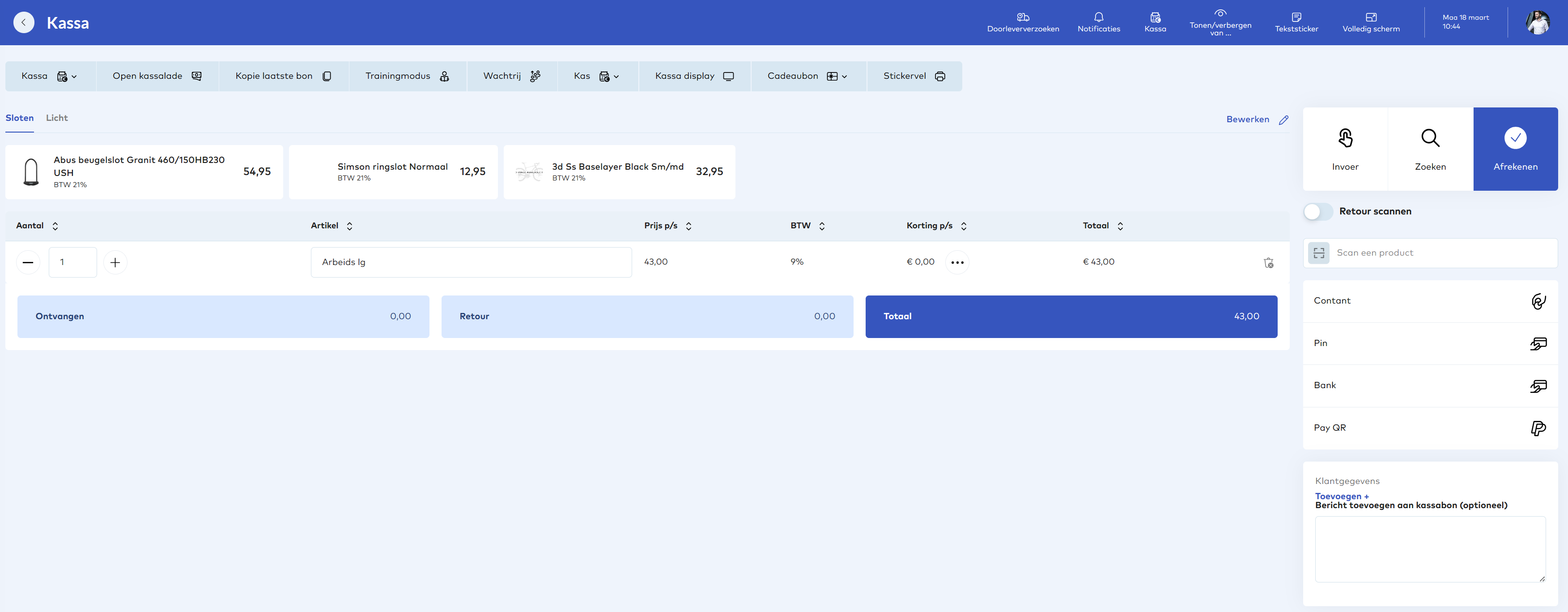
Task: Enable Trainingmodus
Action: point(407,76)
